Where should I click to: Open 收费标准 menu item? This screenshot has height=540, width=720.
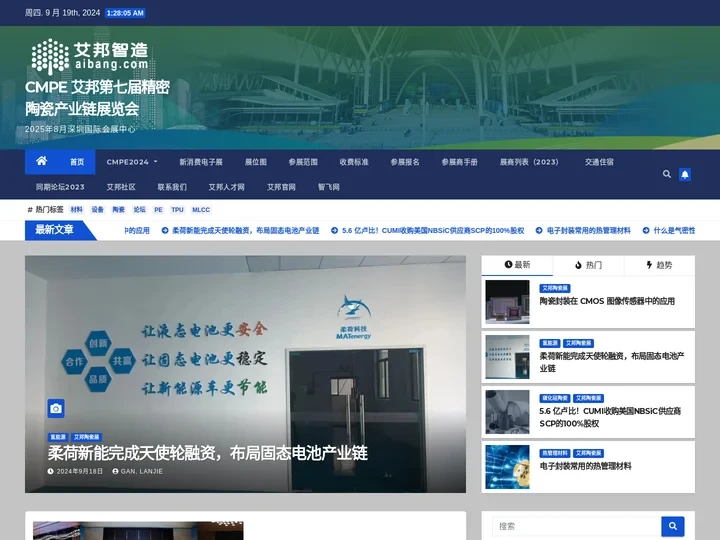[x=354, y=162]
